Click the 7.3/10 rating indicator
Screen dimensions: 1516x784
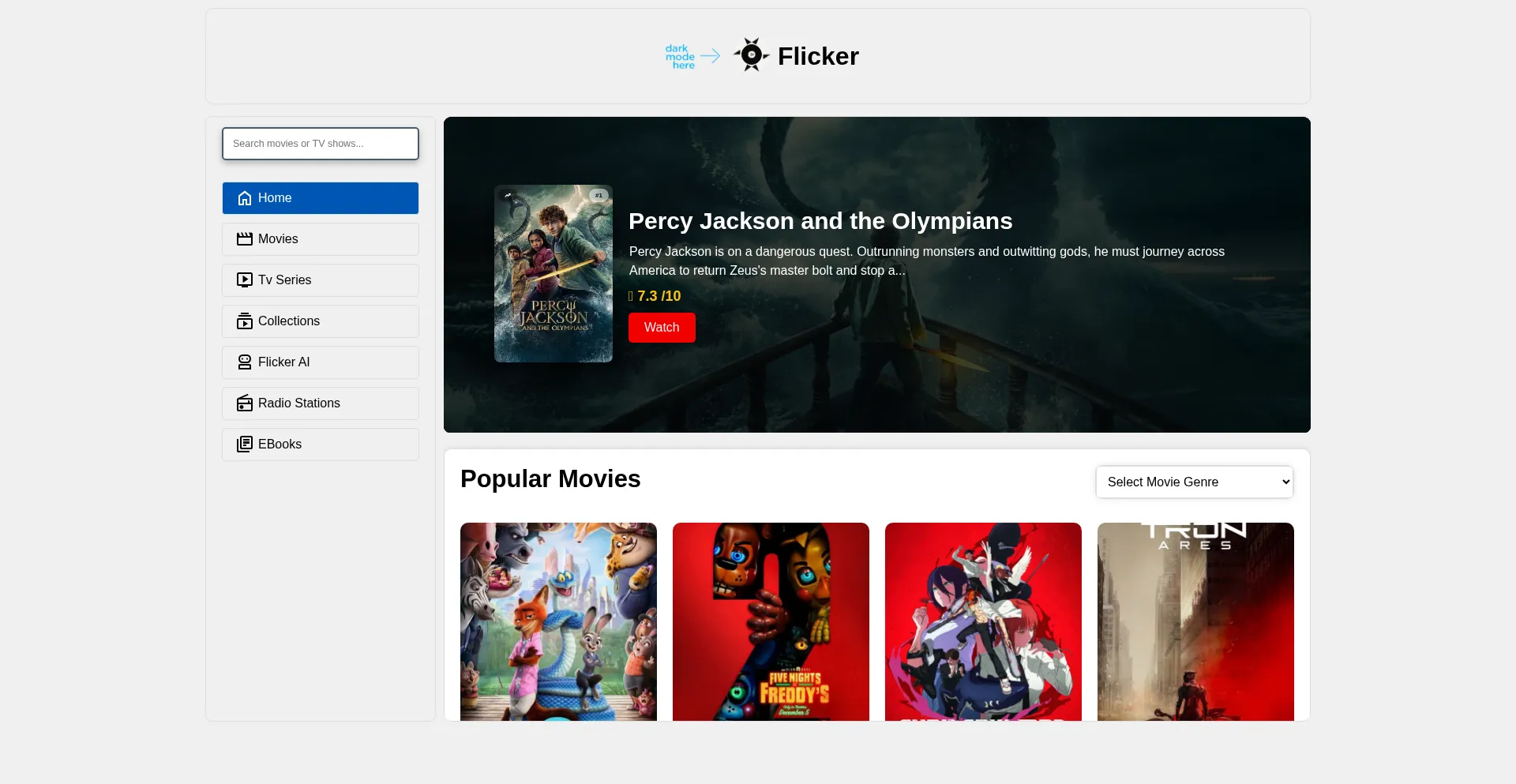click(x=655, y=296)
